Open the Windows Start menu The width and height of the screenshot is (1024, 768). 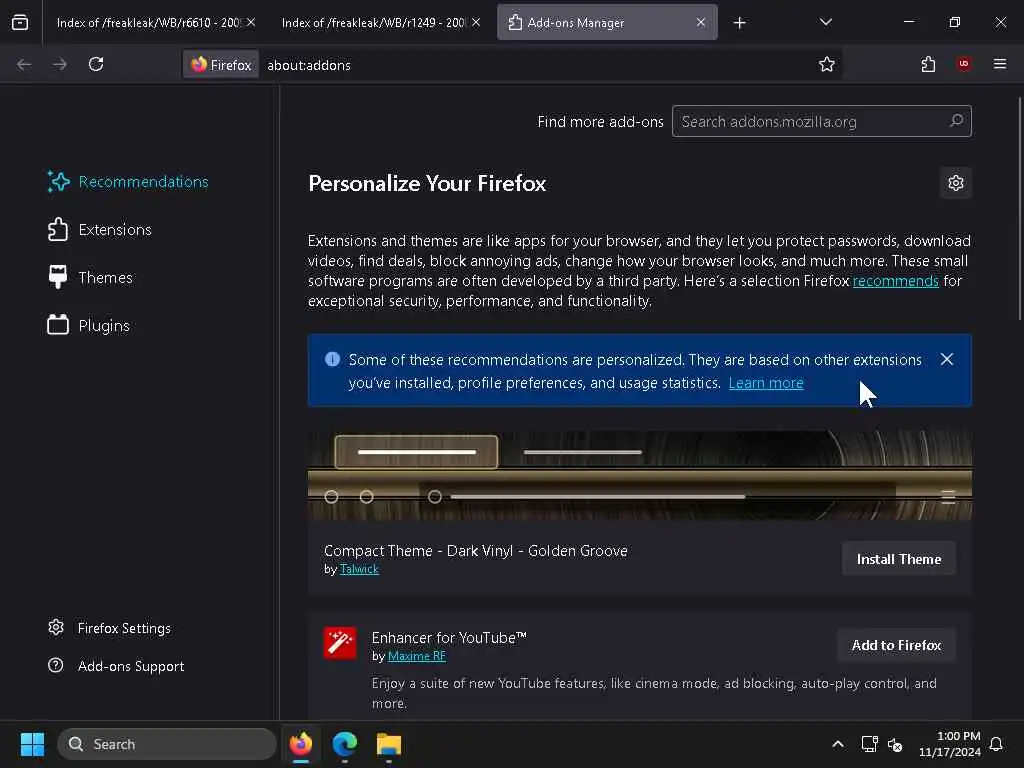point(32,744)
